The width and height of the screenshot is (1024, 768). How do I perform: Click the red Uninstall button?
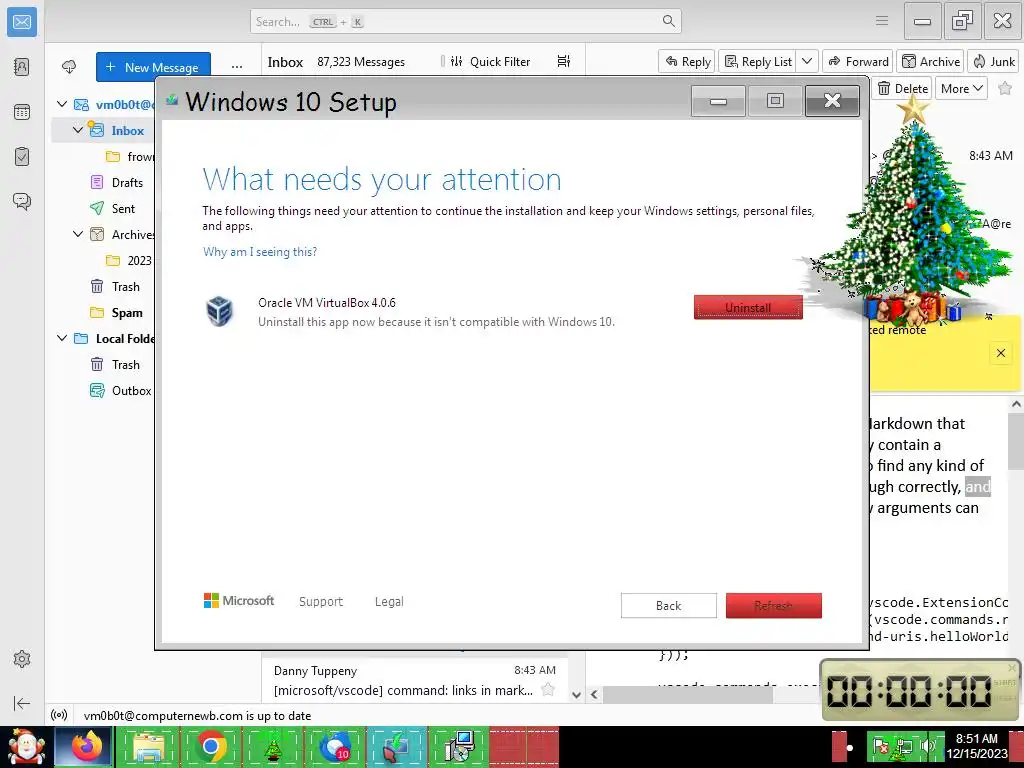(x=748, y=307)
